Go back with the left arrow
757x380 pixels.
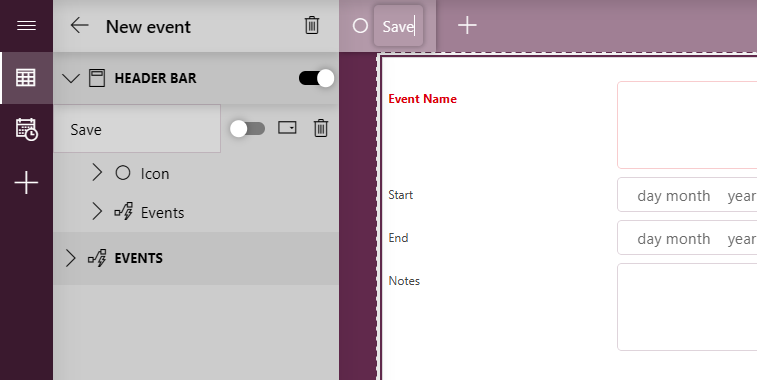point(79,26)
